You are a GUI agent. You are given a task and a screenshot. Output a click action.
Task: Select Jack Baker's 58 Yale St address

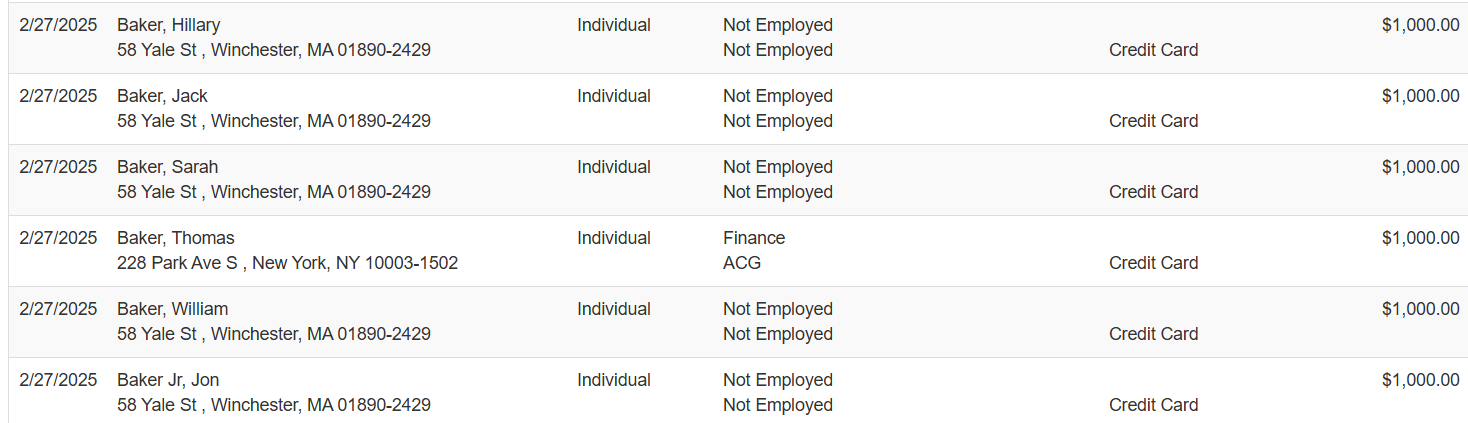(x=273, y=121)
